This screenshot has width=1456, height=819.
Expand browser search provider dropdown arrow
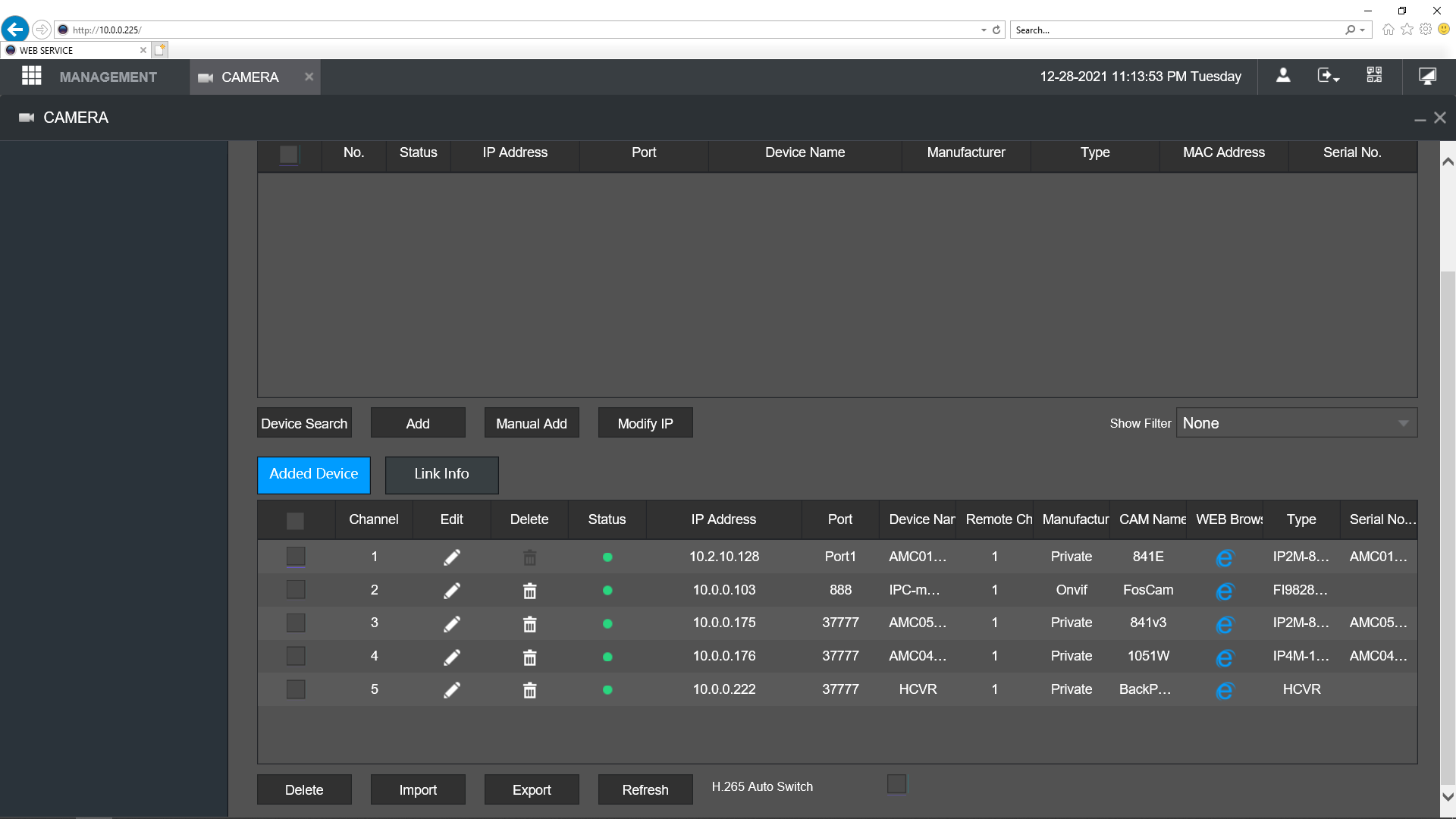click(1363, 30)
